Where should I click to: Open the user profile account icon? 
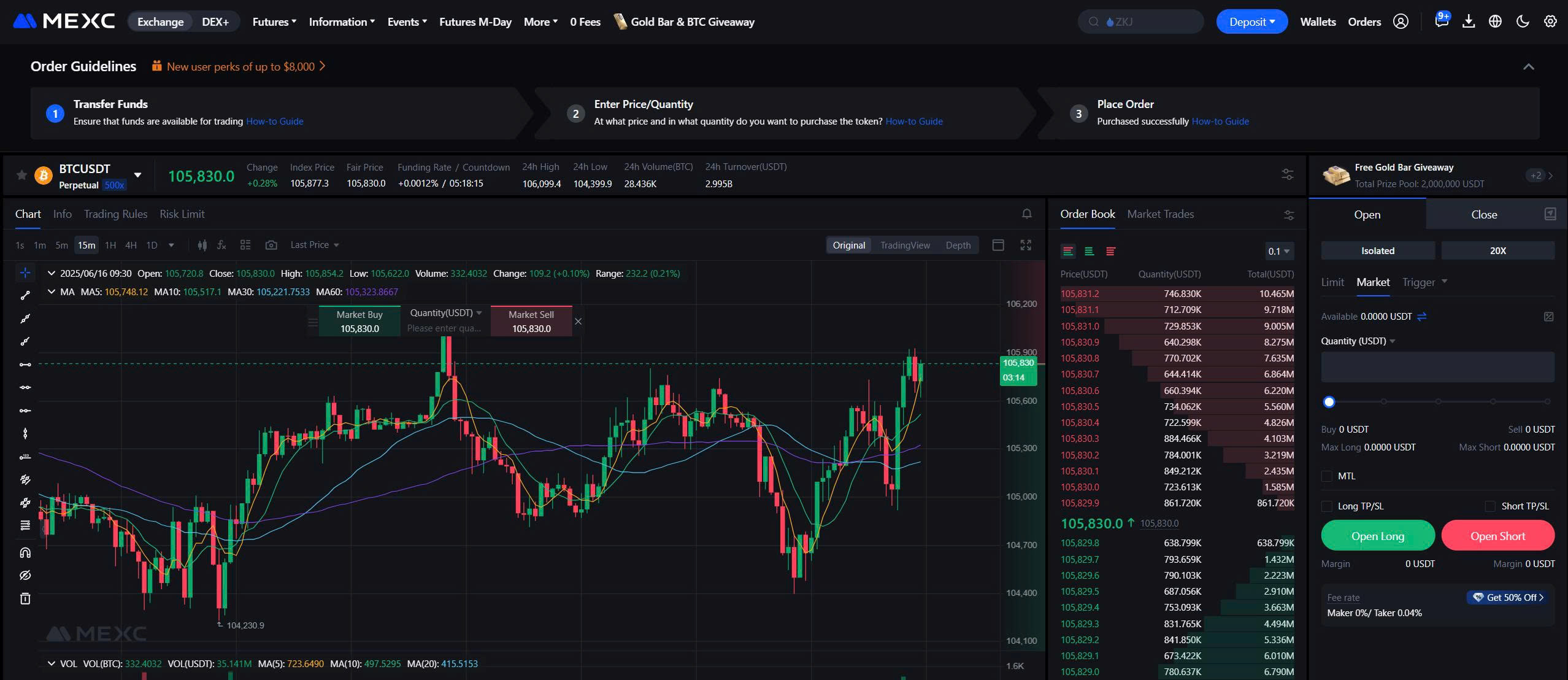coord(1401,21)
